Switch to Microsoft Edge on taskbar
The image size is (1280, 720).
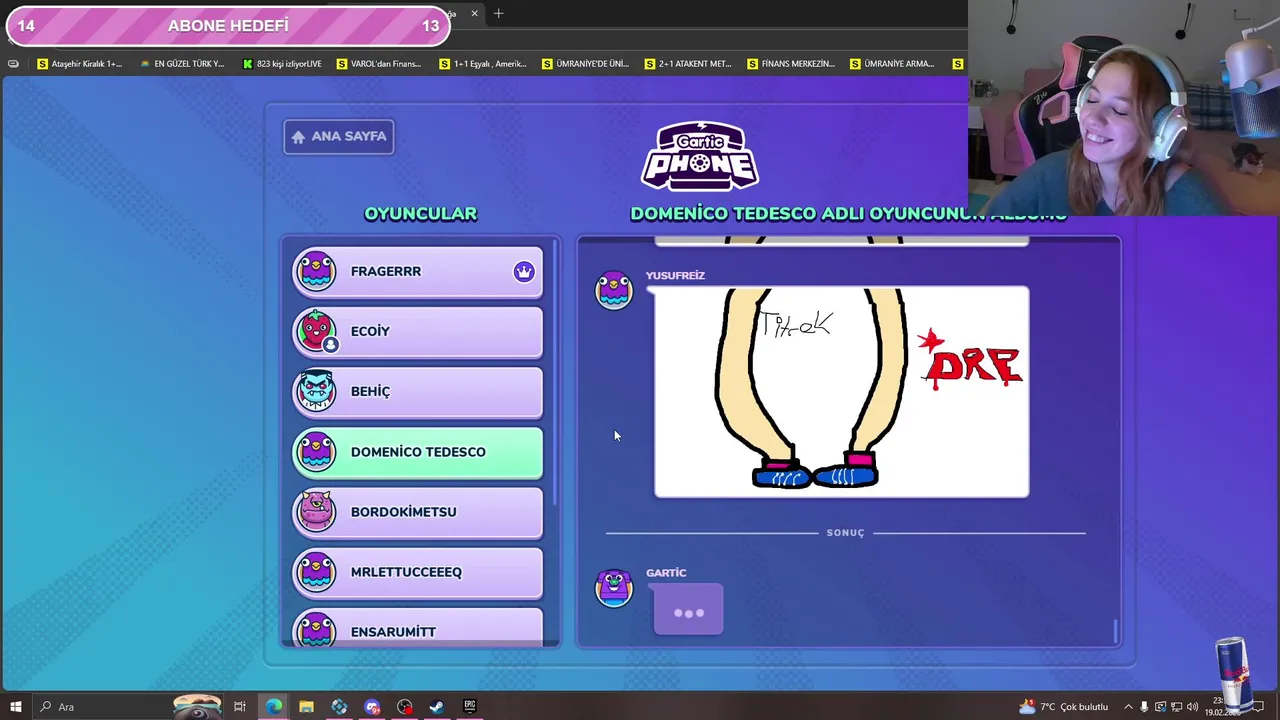coord(273,707)
